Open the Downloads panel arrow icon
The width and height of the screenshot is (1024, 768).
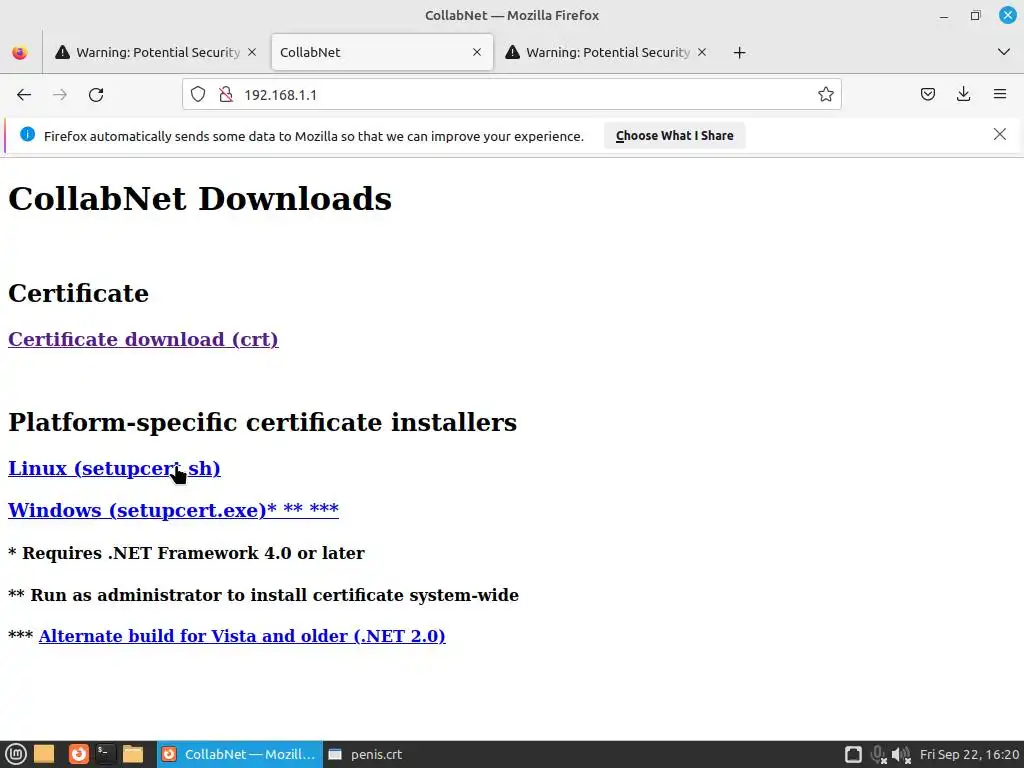(x=963, y=95)
